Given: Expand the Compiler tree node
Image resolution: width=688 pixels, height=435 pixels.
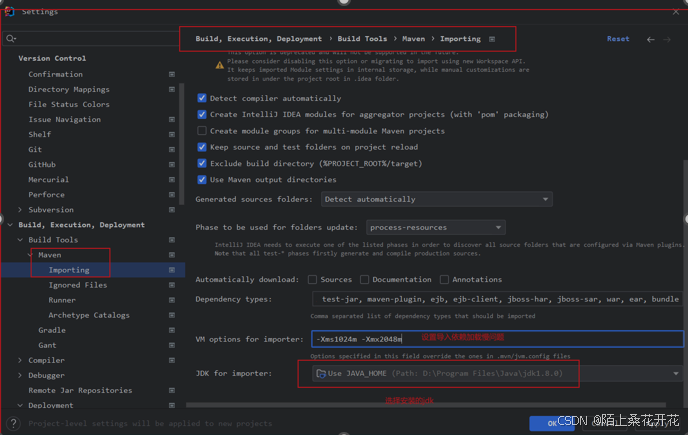Looking at the screenshot, I should (x=20, y=360).
